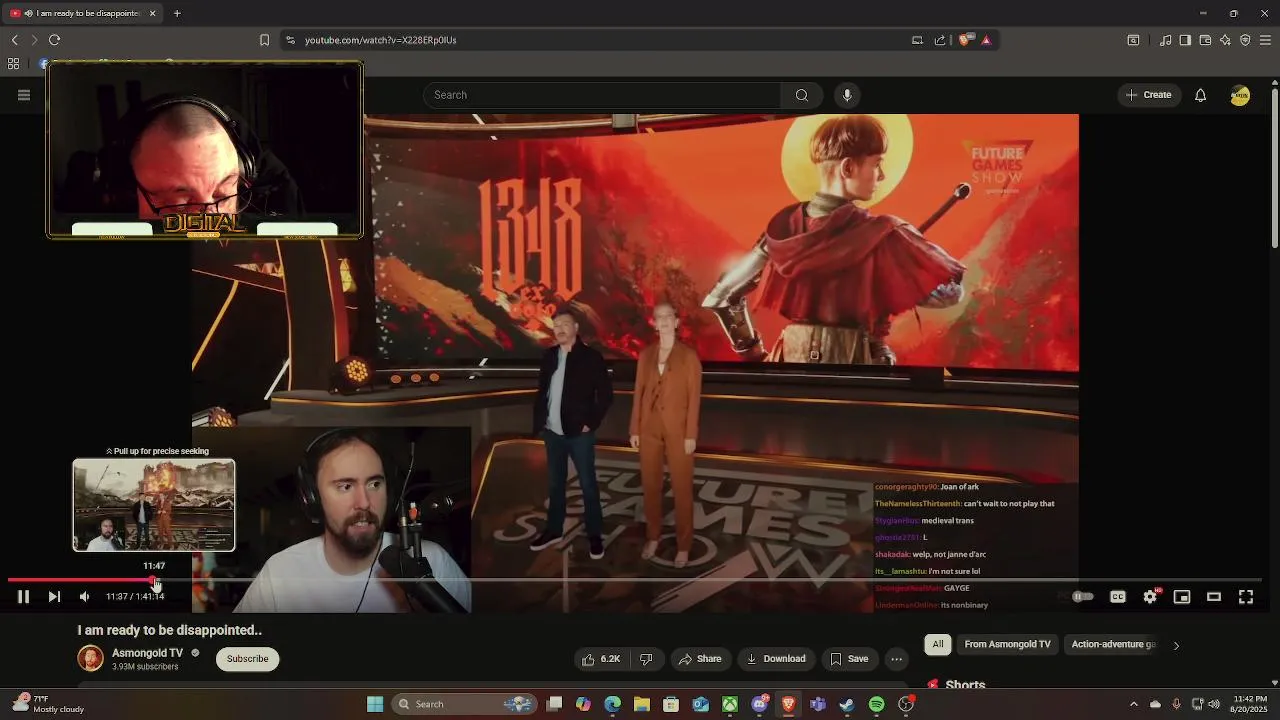Seek on the red video progress bar

[635, 580]
